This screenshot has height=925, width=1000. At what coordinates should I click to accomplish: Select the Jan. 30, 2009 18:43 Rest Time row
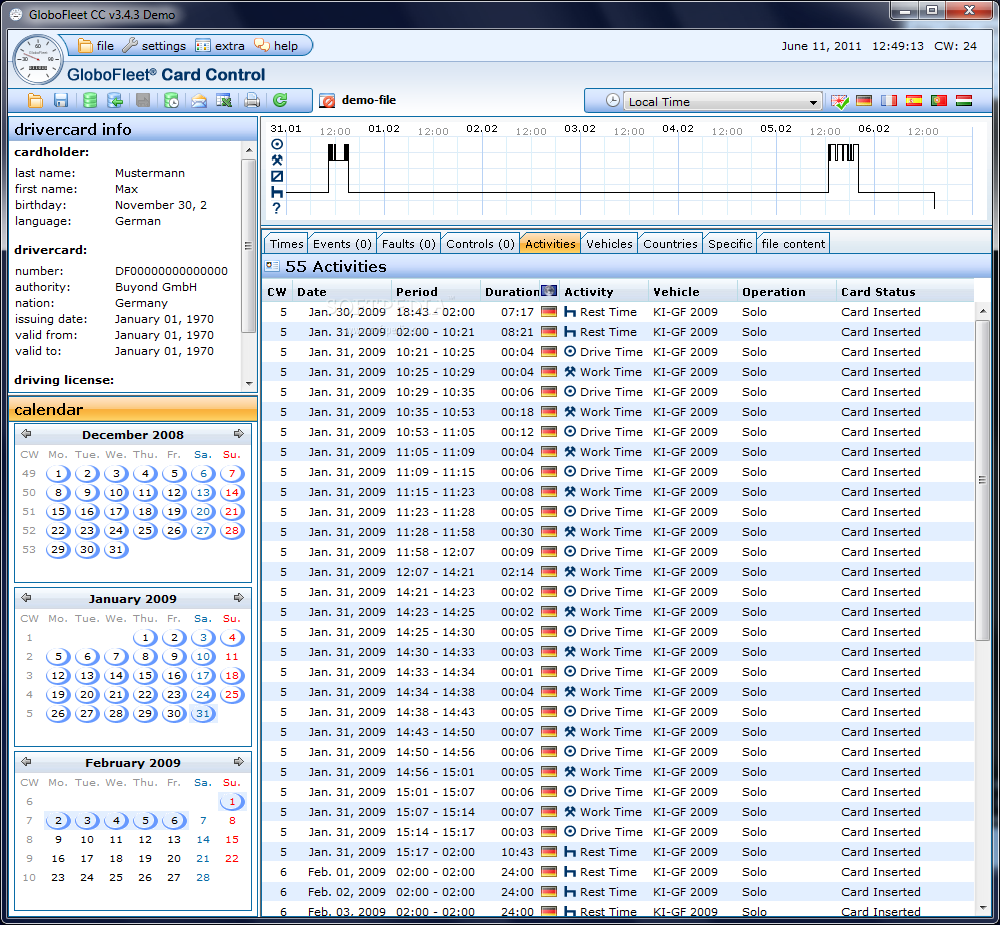618,312
